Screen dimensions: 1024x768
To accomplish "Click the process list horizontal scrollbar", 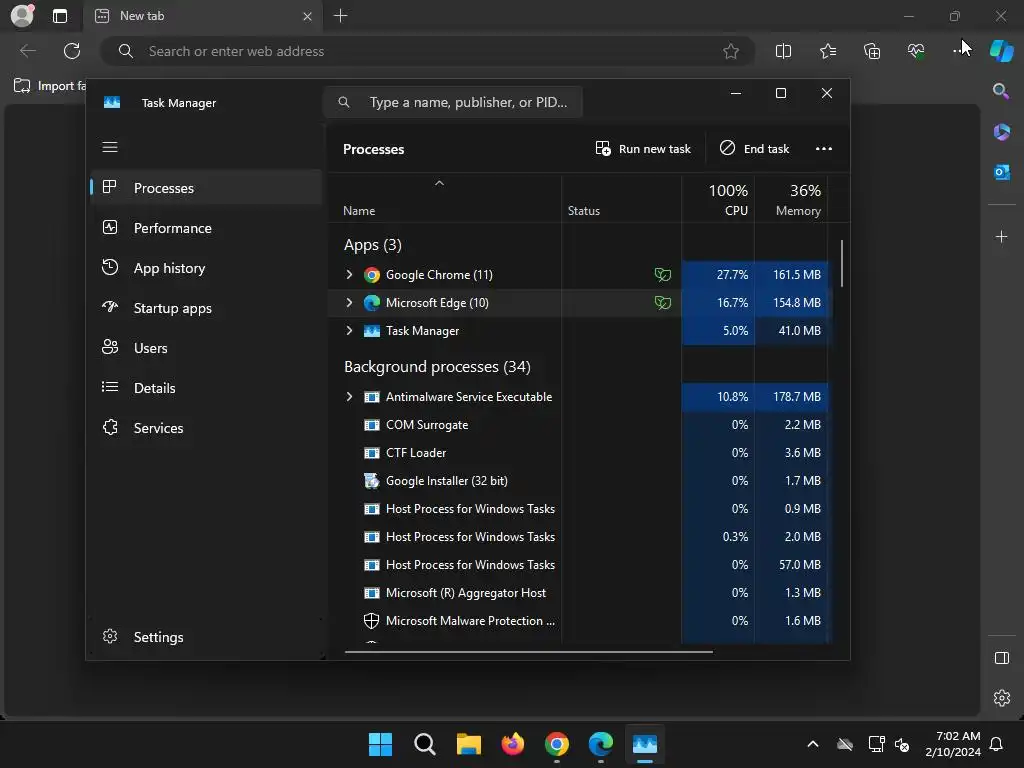I will point(528,651).
